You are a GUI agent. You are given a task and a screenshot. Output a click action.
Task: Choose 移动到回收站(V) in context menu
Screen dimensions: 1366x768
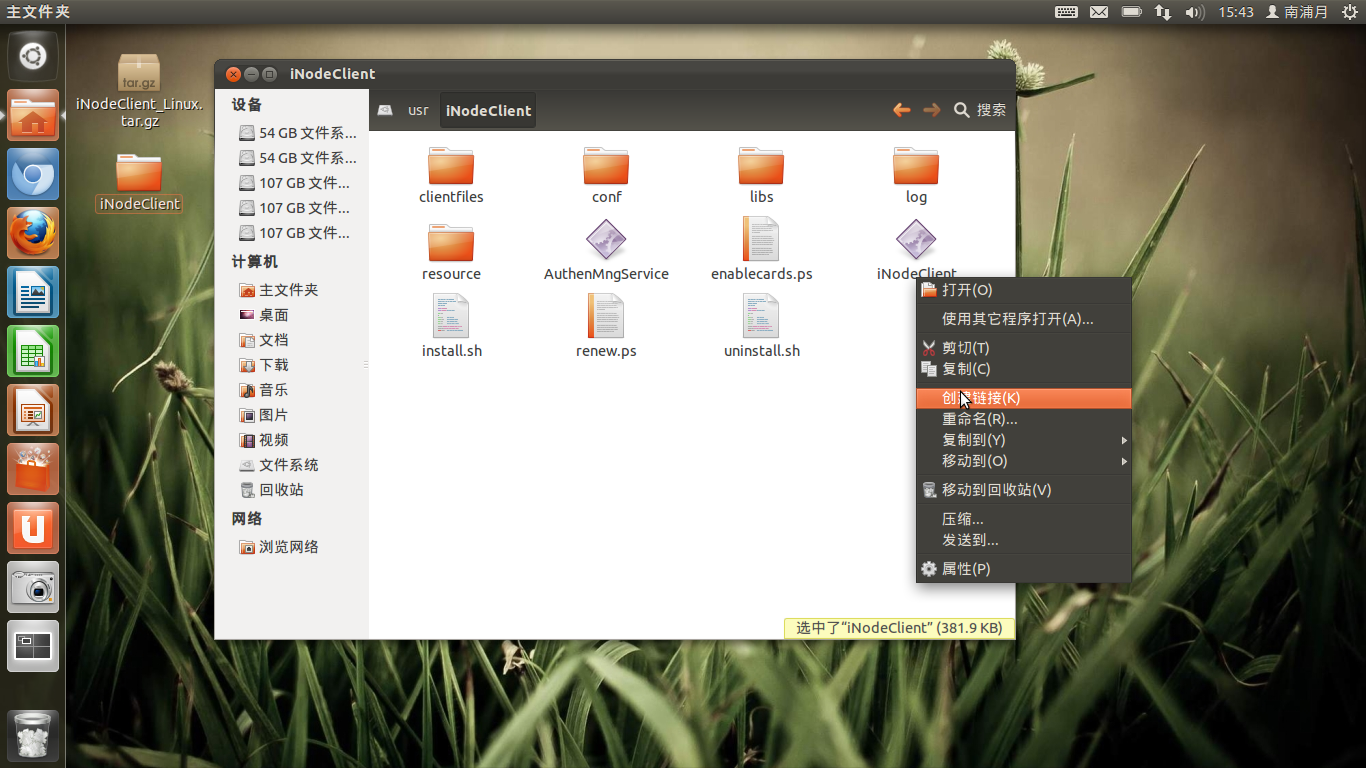point(1024,490)
